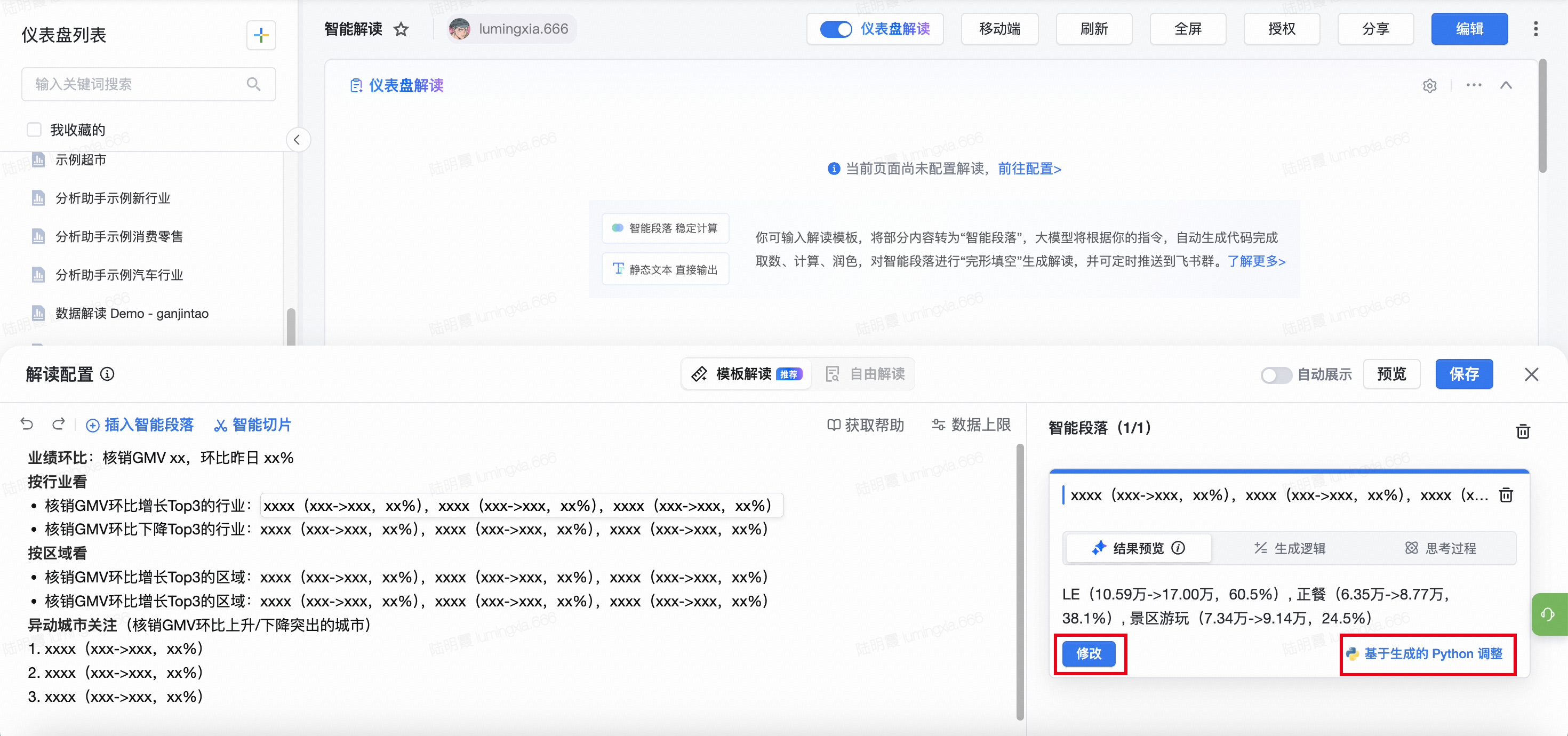
Task: Click info icon next to 解读配置
Action: pos(107,374)
